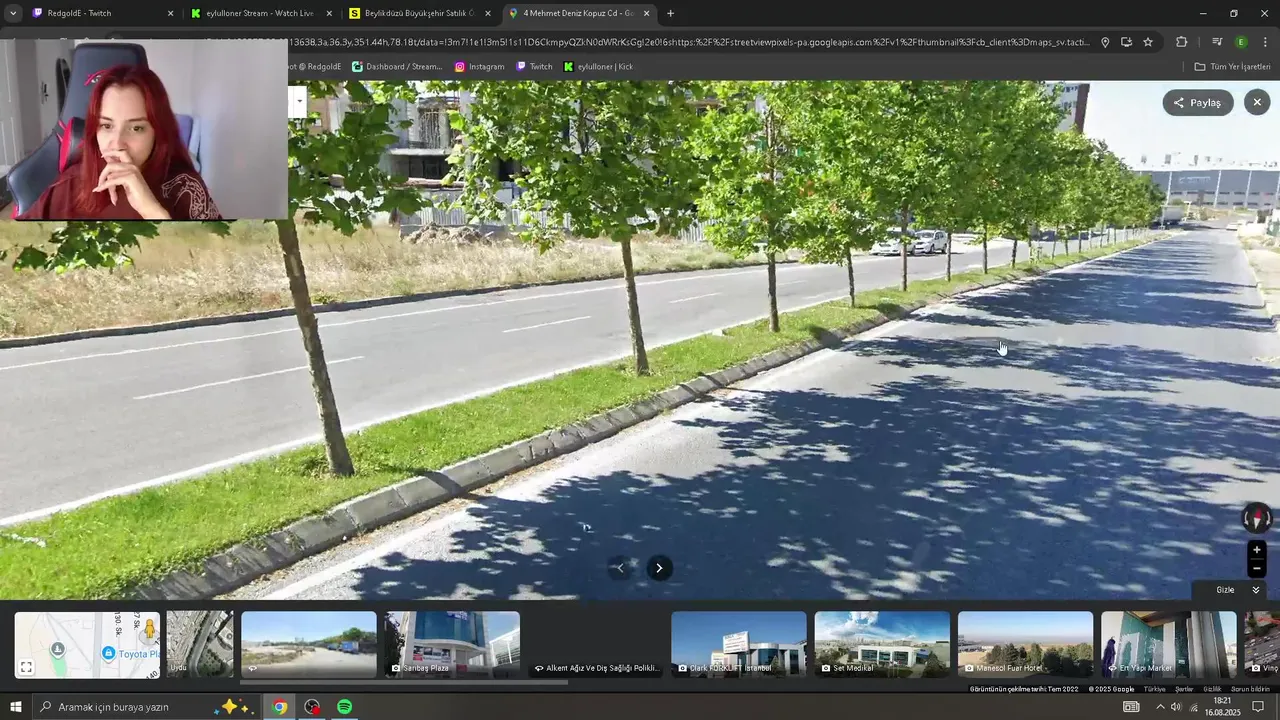This screenshot has height=720, width=1280.
Task: Open the eylulloner | Kick bookmark
Action: coord(598,67)
